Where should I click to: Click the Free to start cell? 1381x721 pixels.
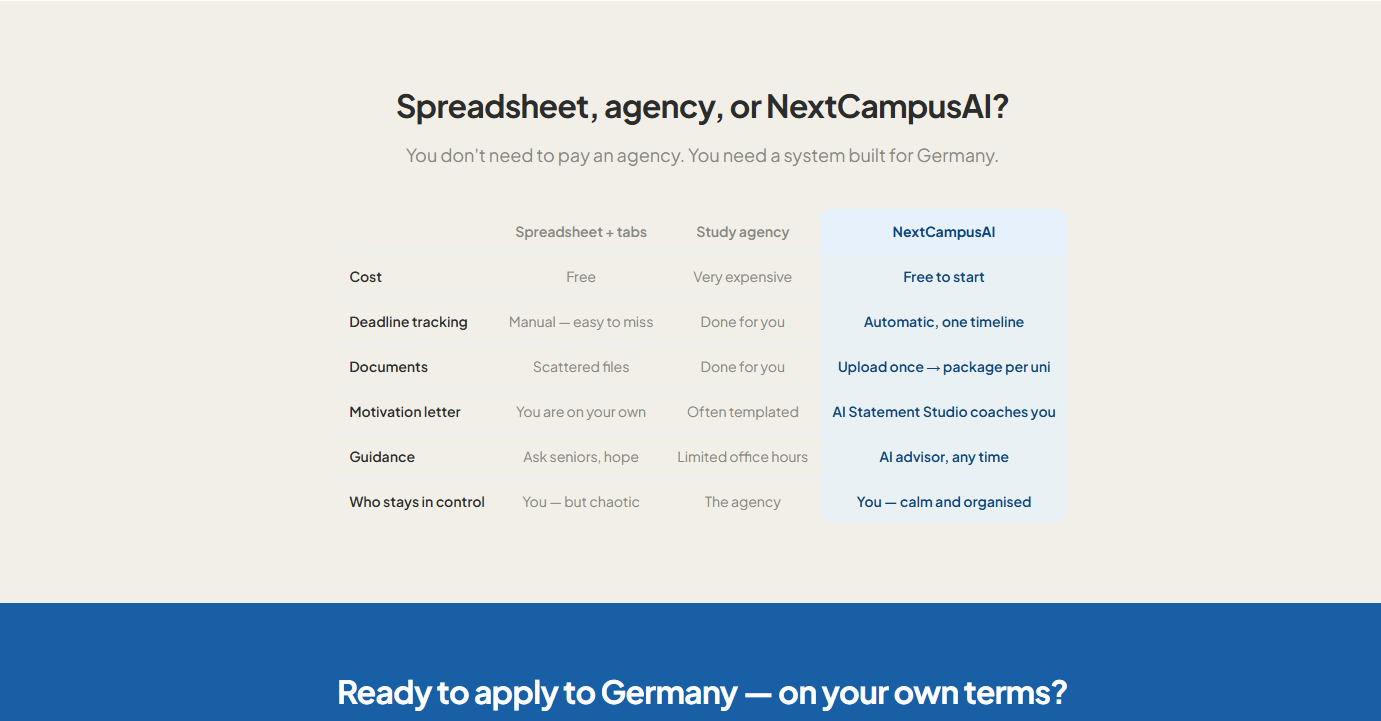tap(944, 277)
